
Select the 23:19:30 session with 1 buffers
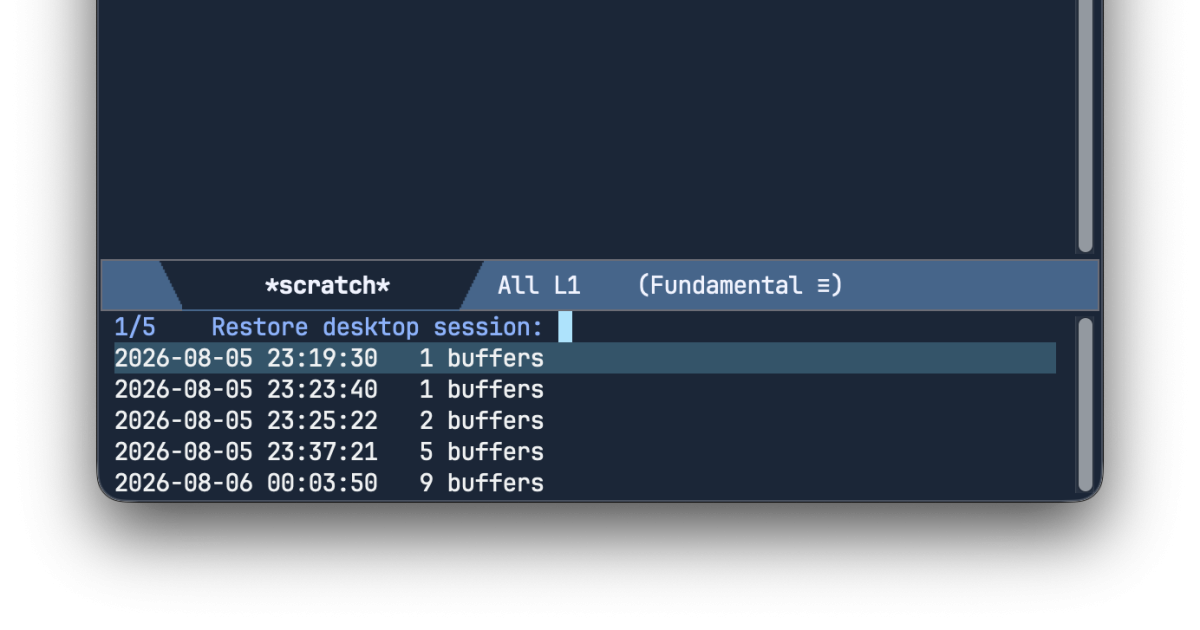pos(585,358)
